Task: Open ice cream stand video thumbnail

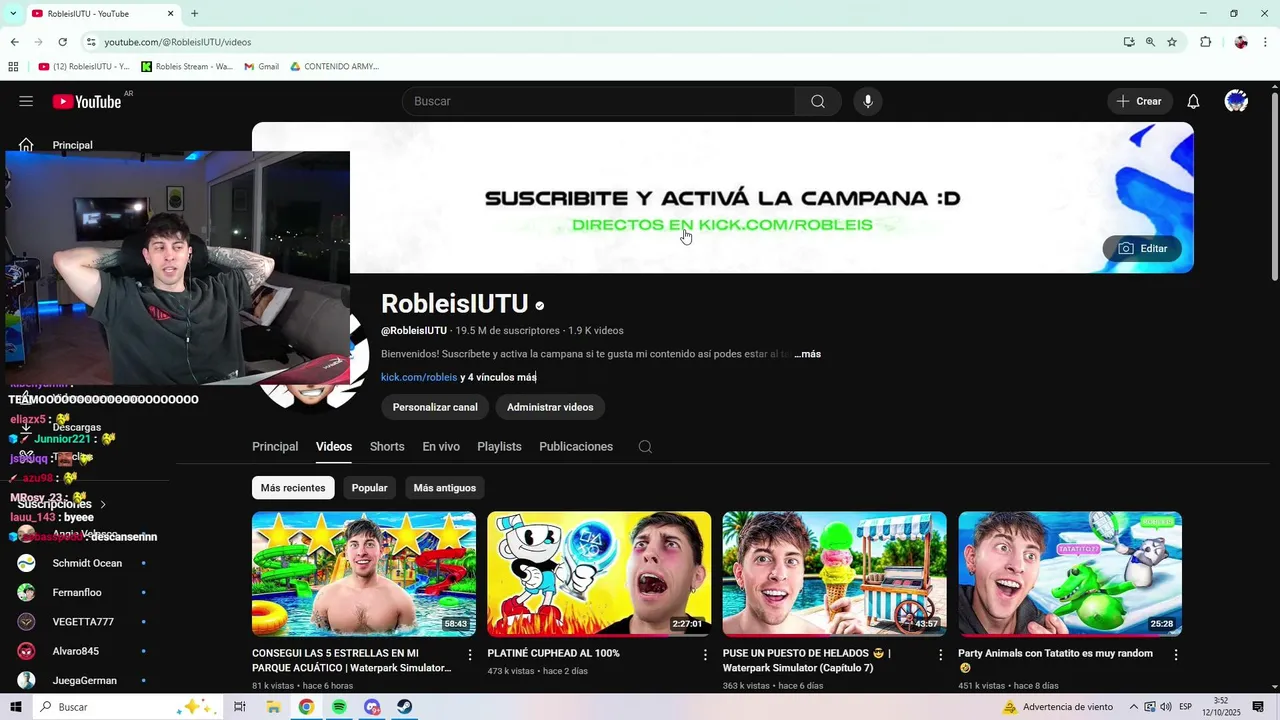Action: pyautogui.click(x=835, y=574)
